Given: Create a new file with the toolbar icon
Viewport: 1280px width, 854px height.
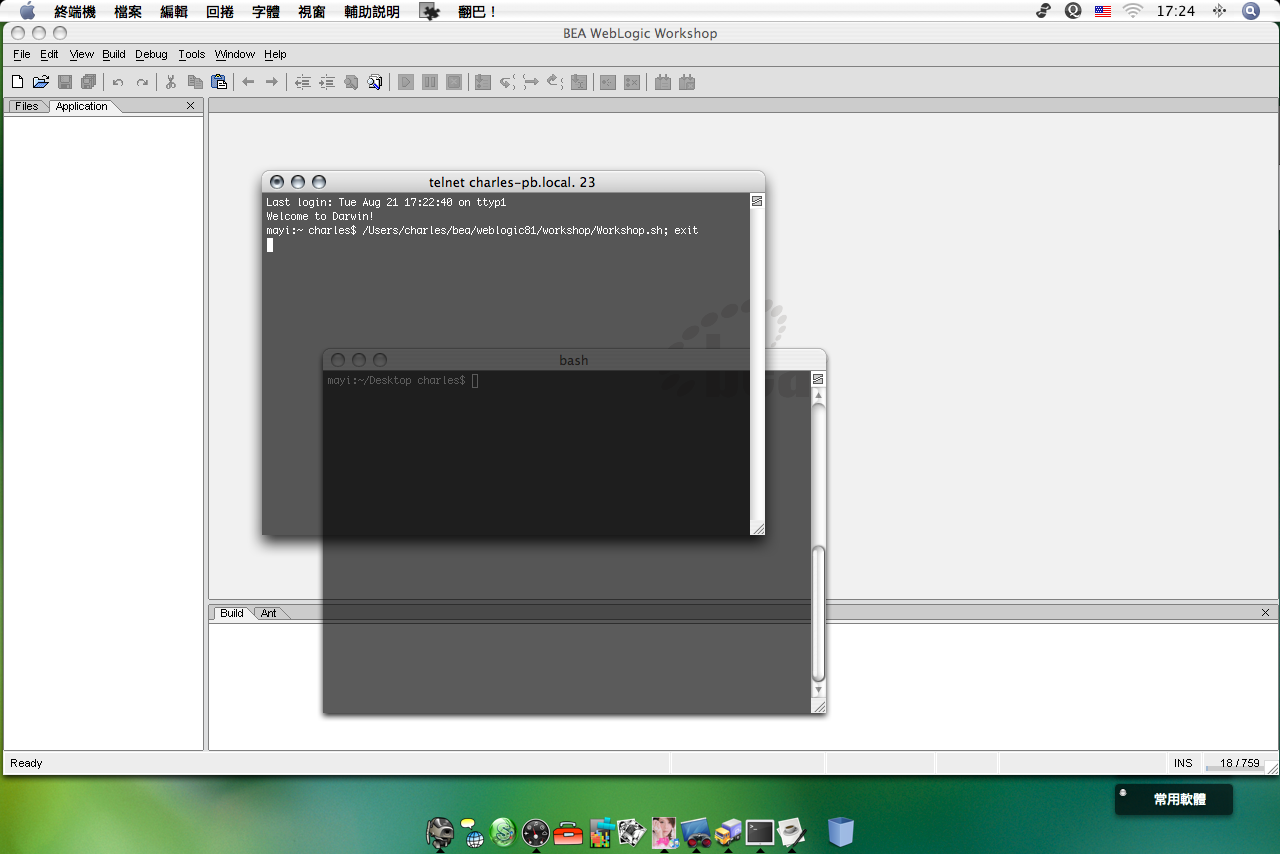Looking at the screenshot, I should pyautogui.click(x=17, y=82).
